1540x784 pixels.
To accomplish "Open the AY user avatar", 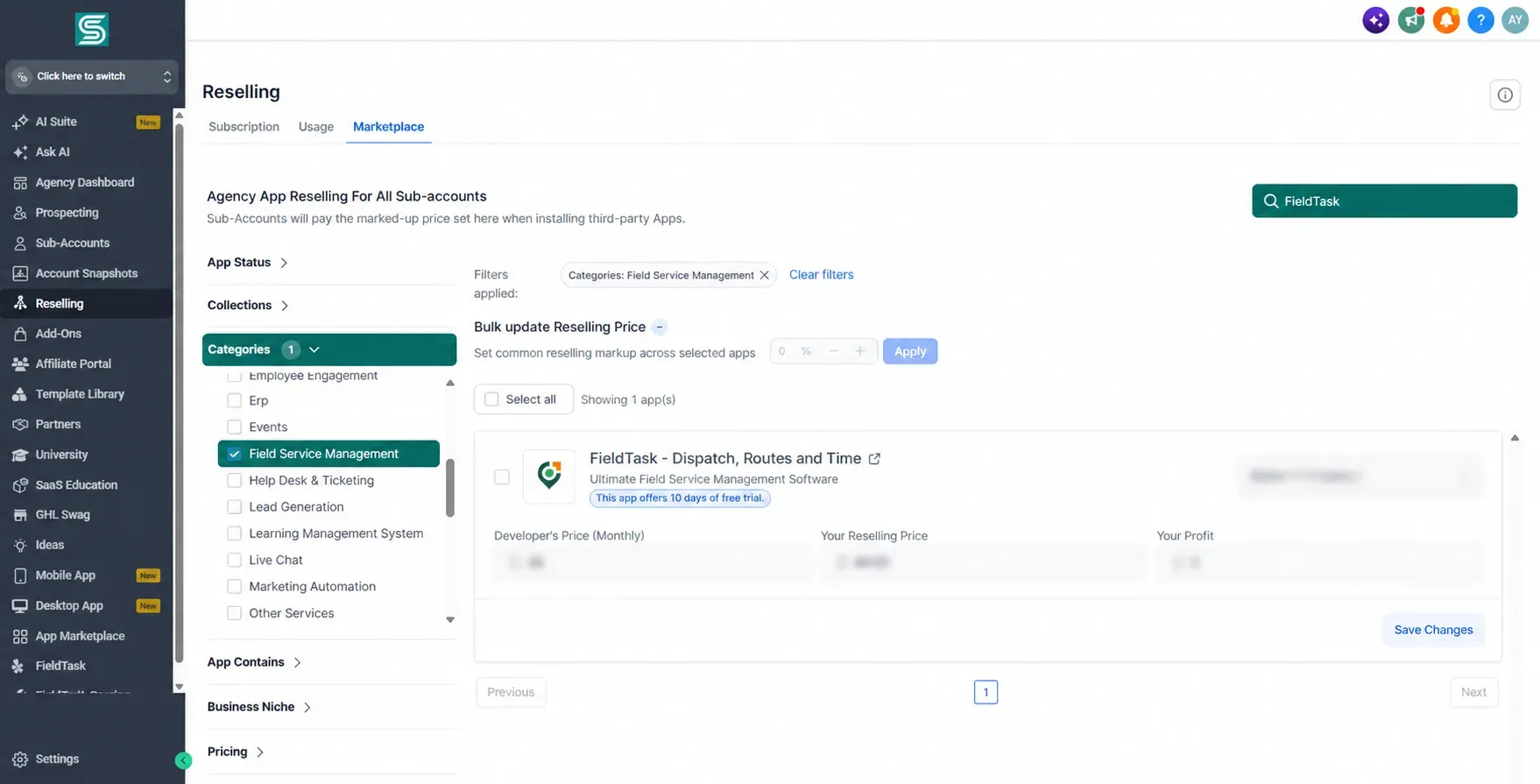I will coord(1515,20).
